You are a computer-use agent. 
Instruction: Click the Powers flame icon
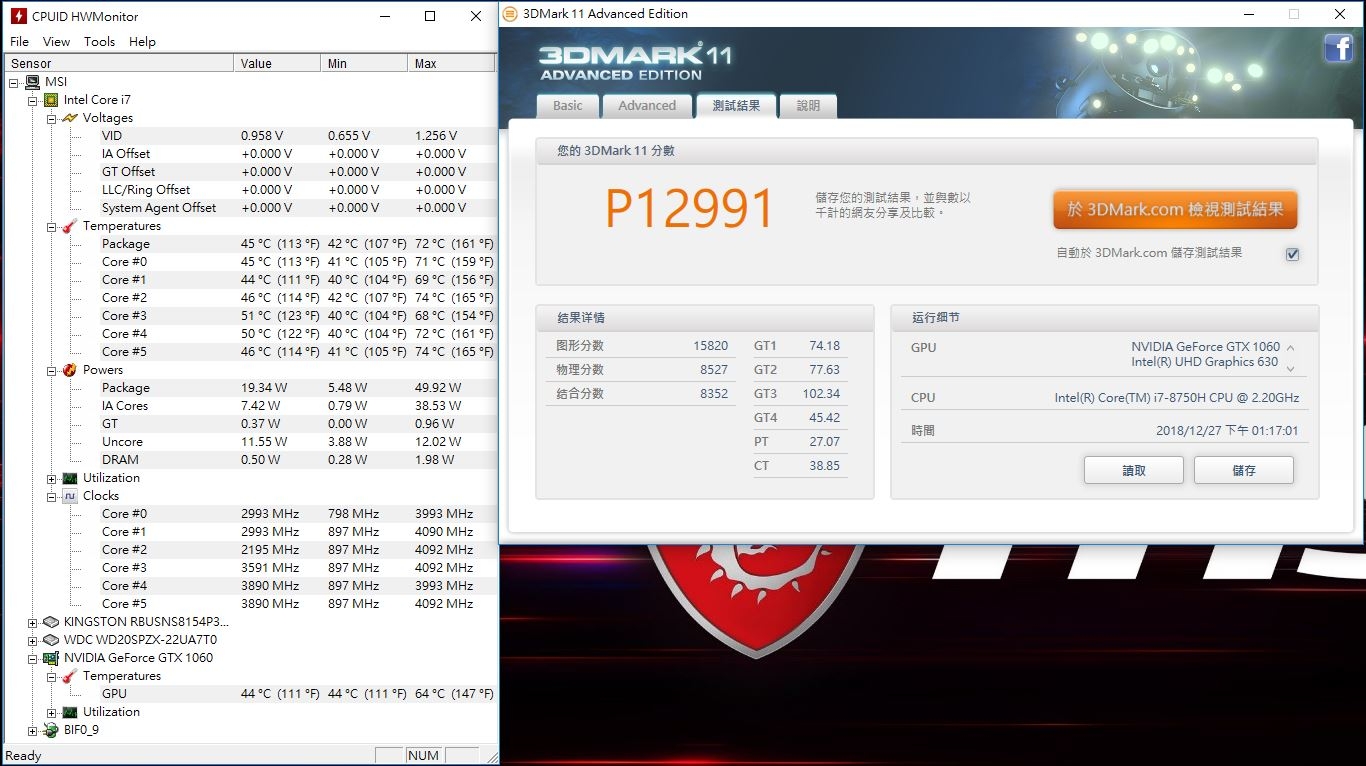(70, 370)
